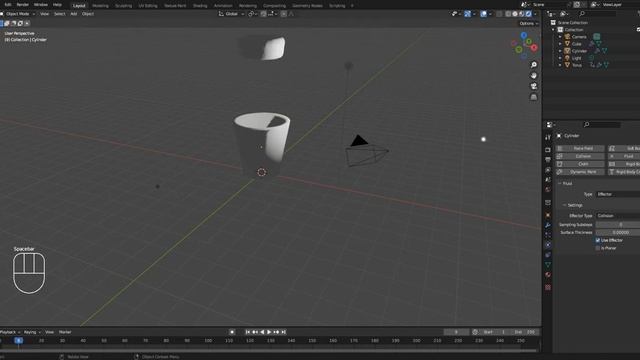Open the viewport Options dropdown
The image size is (640, 360).
tap(529, 23)
